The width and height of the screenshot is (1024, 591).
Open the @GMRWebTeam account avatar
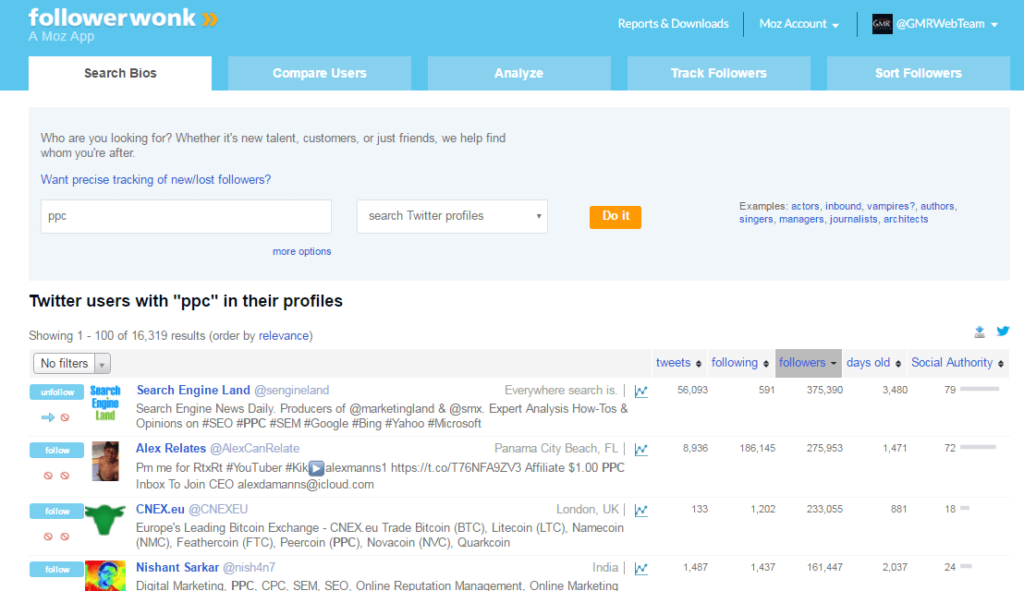click(882, 24)
